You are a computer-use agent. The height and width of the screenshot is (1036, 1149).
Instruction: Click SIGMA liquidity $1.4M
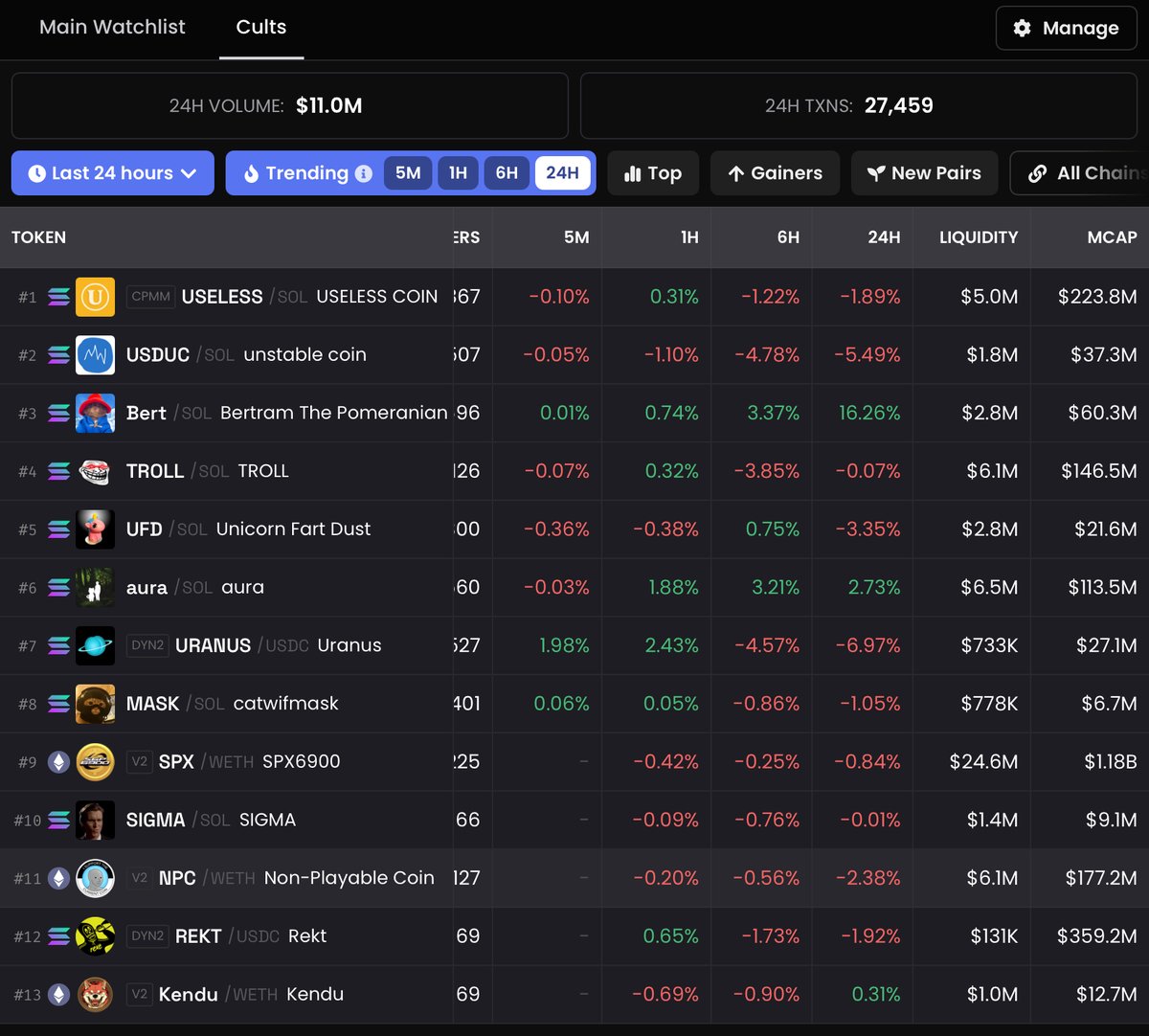(990, 820)
